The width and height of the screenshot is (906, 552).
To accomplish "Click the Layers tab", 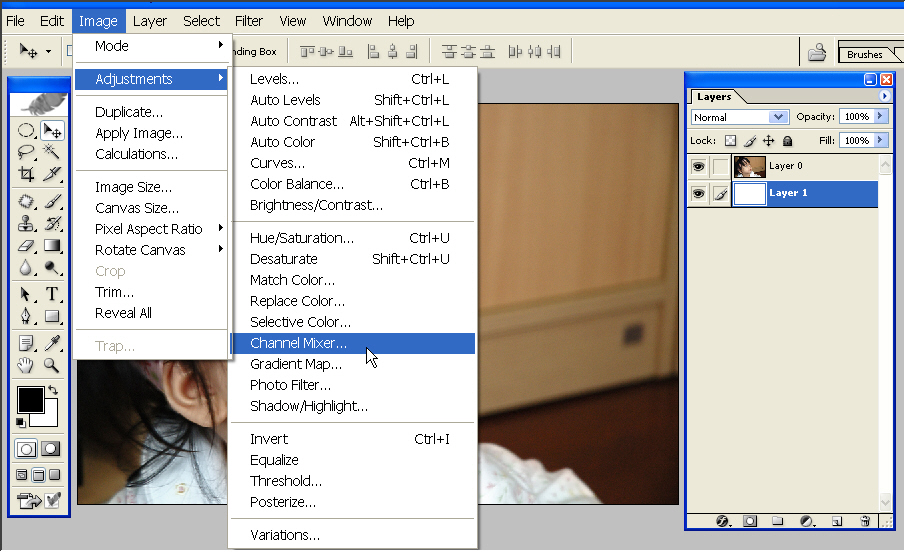I will pos(714,97).
